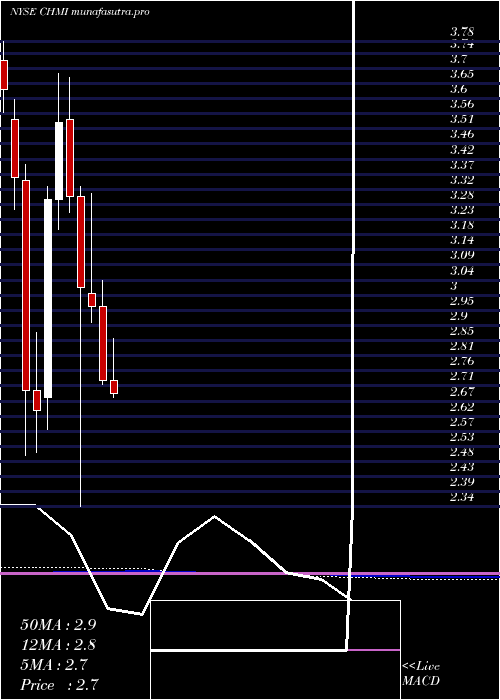Click the 3.14 price axis label
The height and width of the screenshot is (700, 500).
click(x=462, y=240)
